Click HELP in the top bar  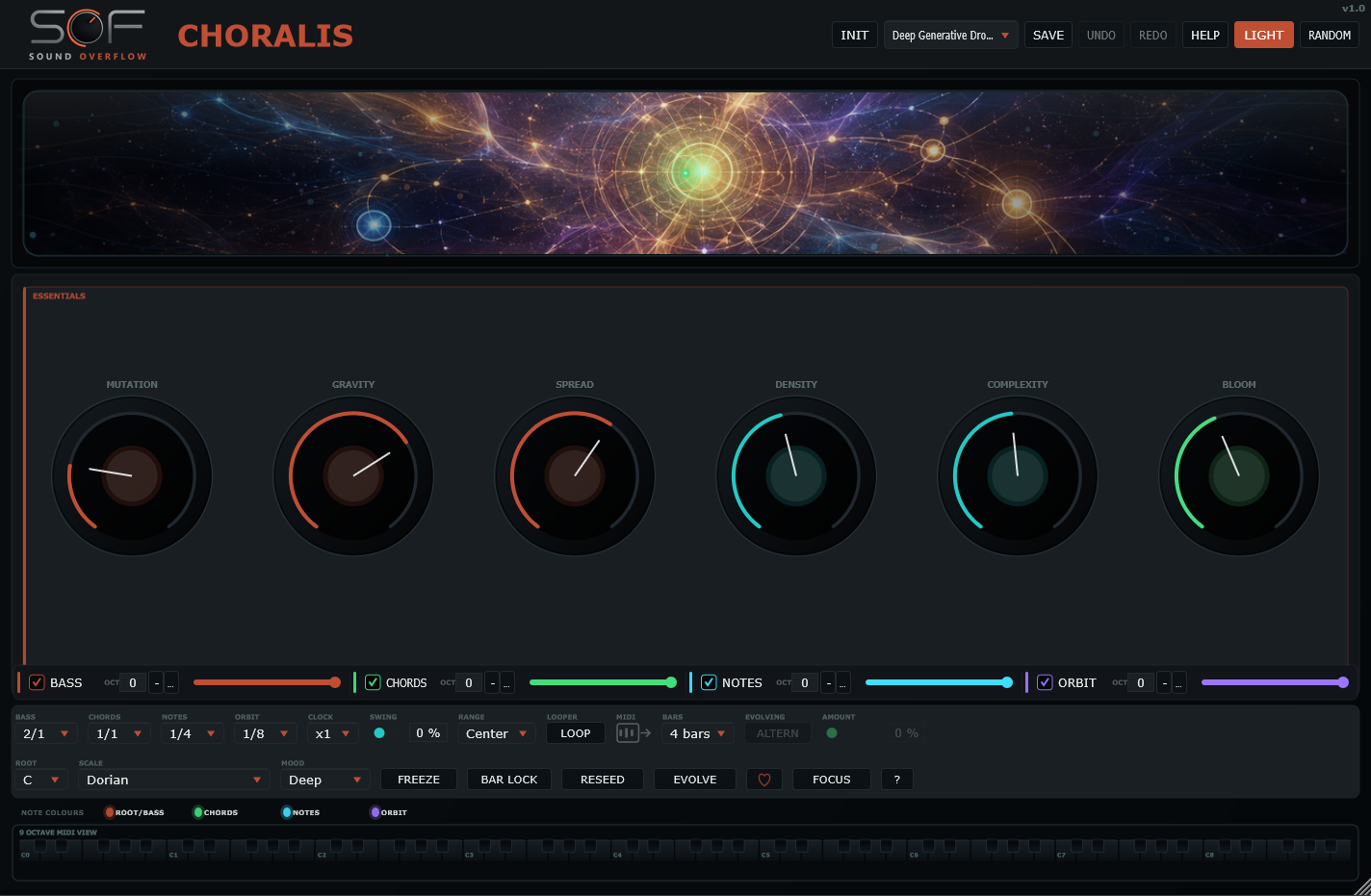click(x=1205, y=36)
